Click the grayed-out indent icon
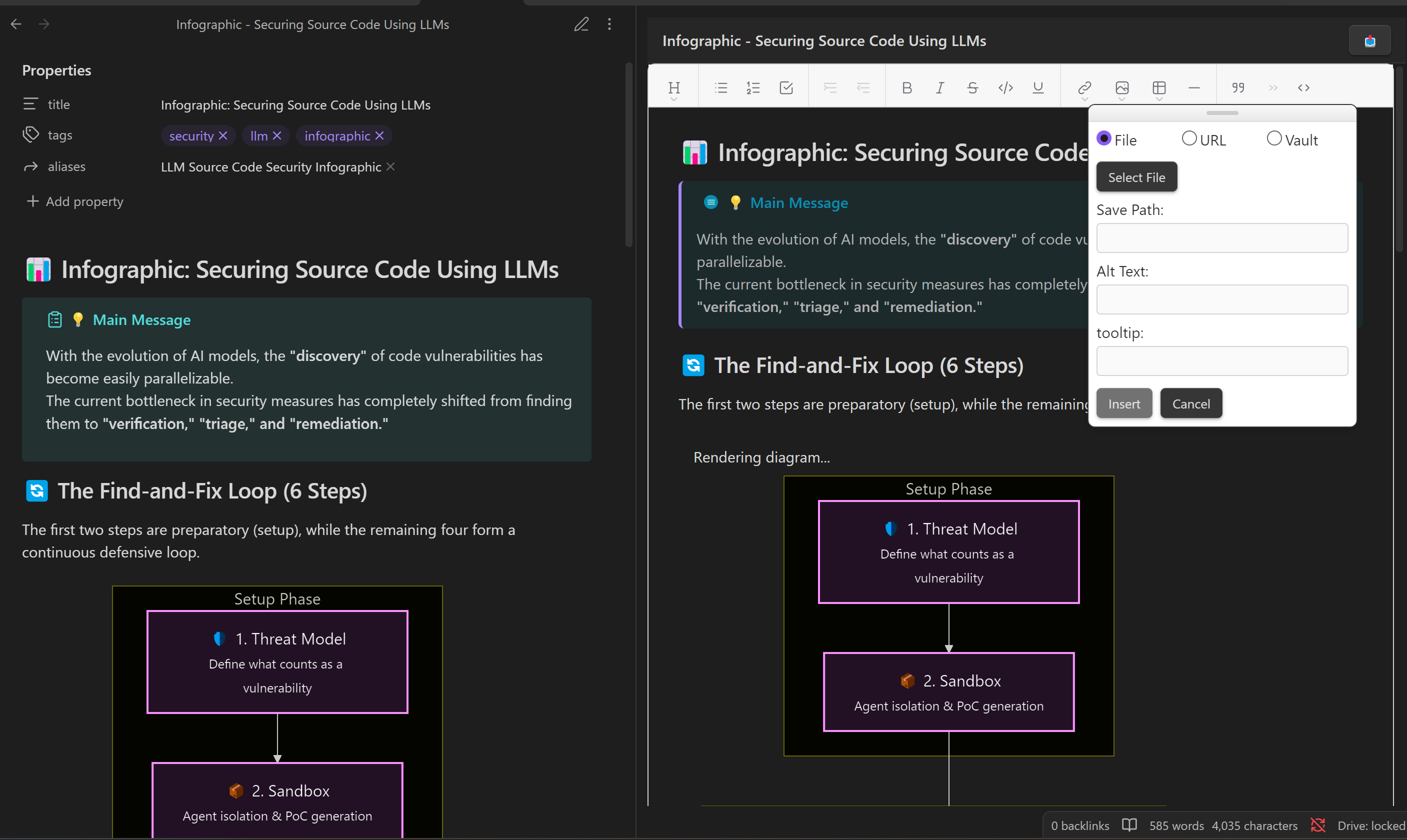Viewport: 1407px width, 840px height. tap(829, 87)
